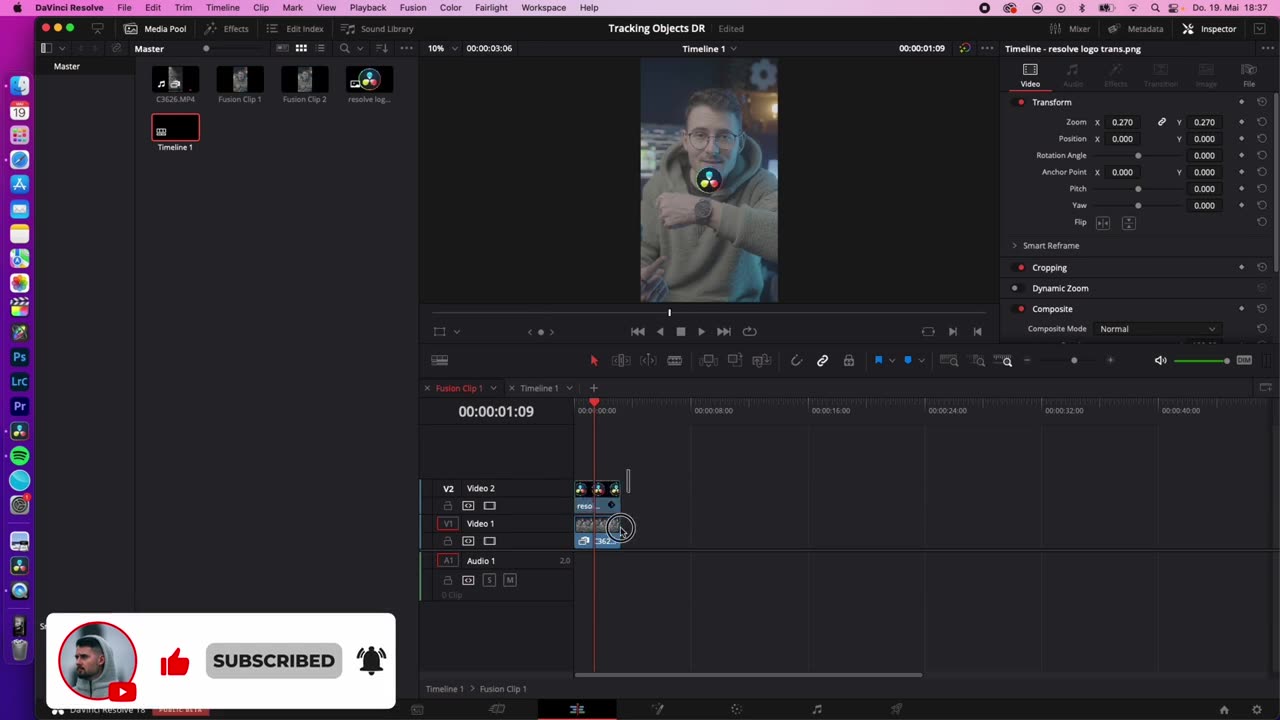This screenshot has width=1280, height=720.
Task: Open the Edit Index panel
Action: (x=294, y=29)
